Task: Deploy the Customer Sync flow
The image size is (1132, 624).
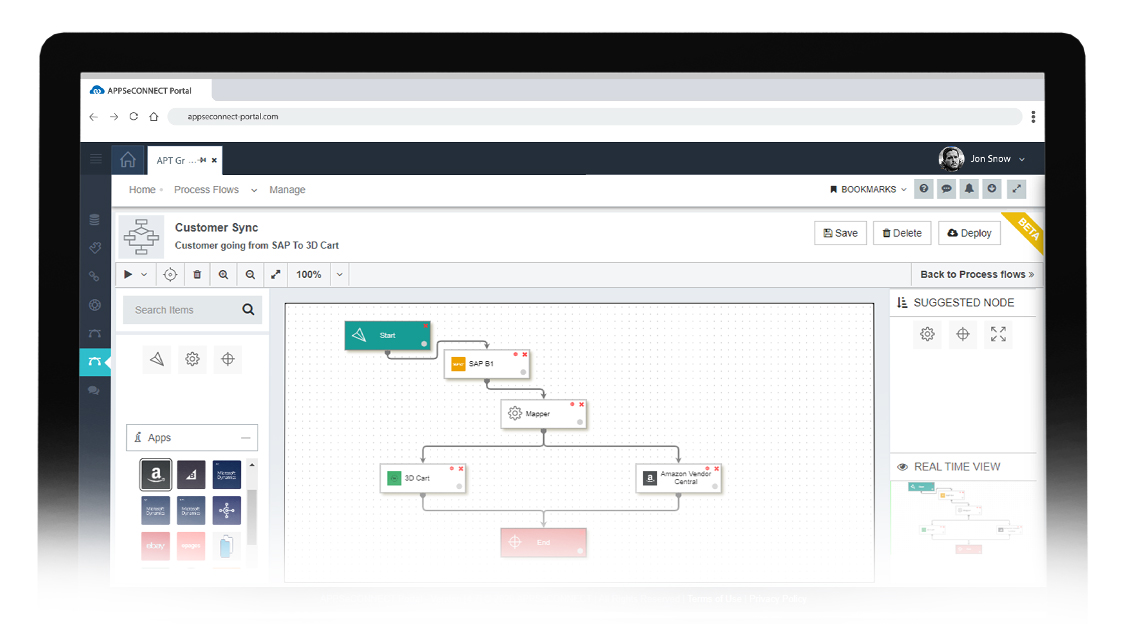Action: [x=969, y=233]
